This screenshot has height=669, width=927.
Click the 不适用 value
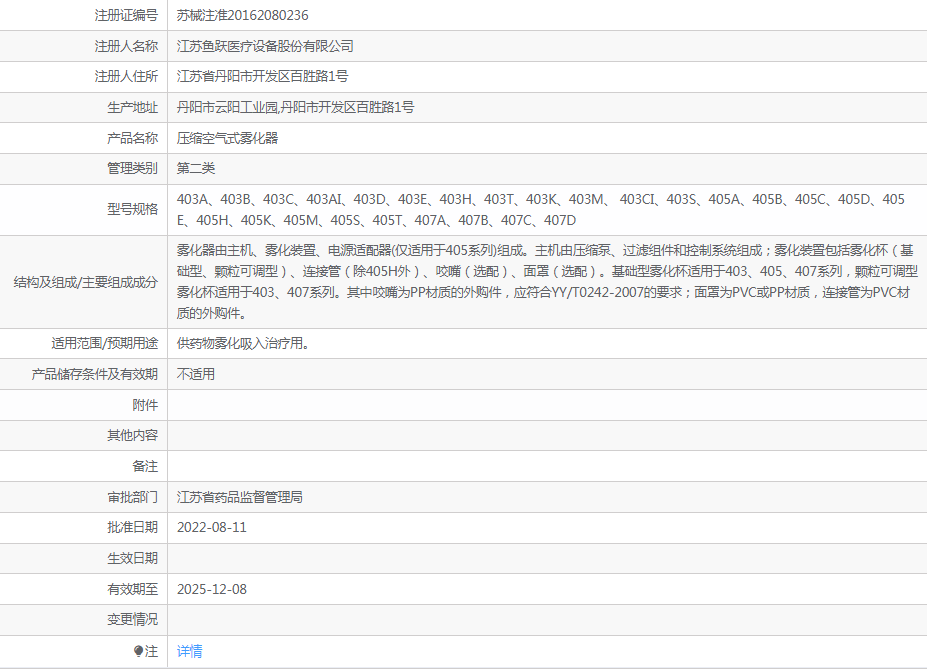[x=196, y=374]
